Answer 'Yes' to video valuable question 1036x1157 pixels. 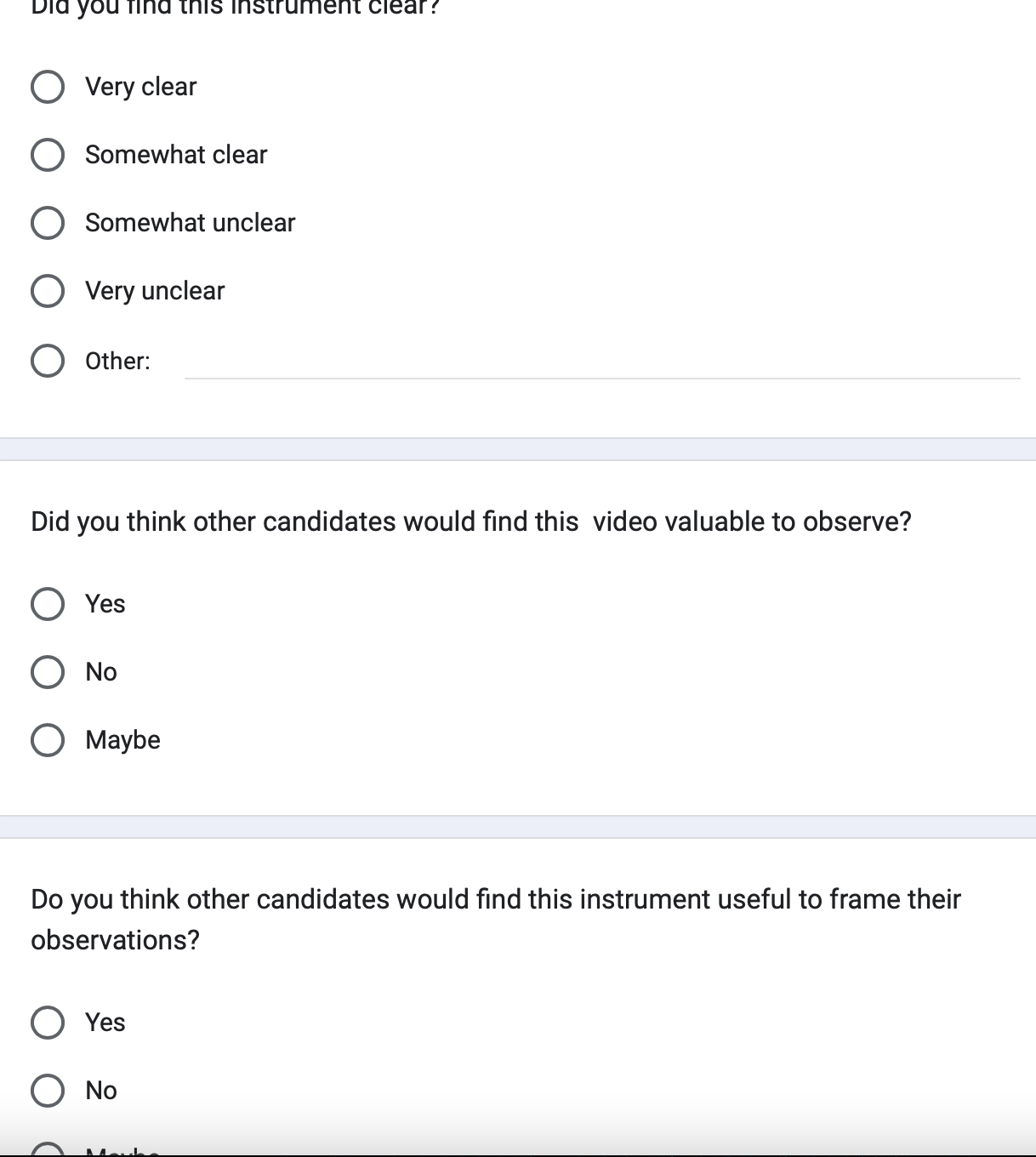[48, 604]
